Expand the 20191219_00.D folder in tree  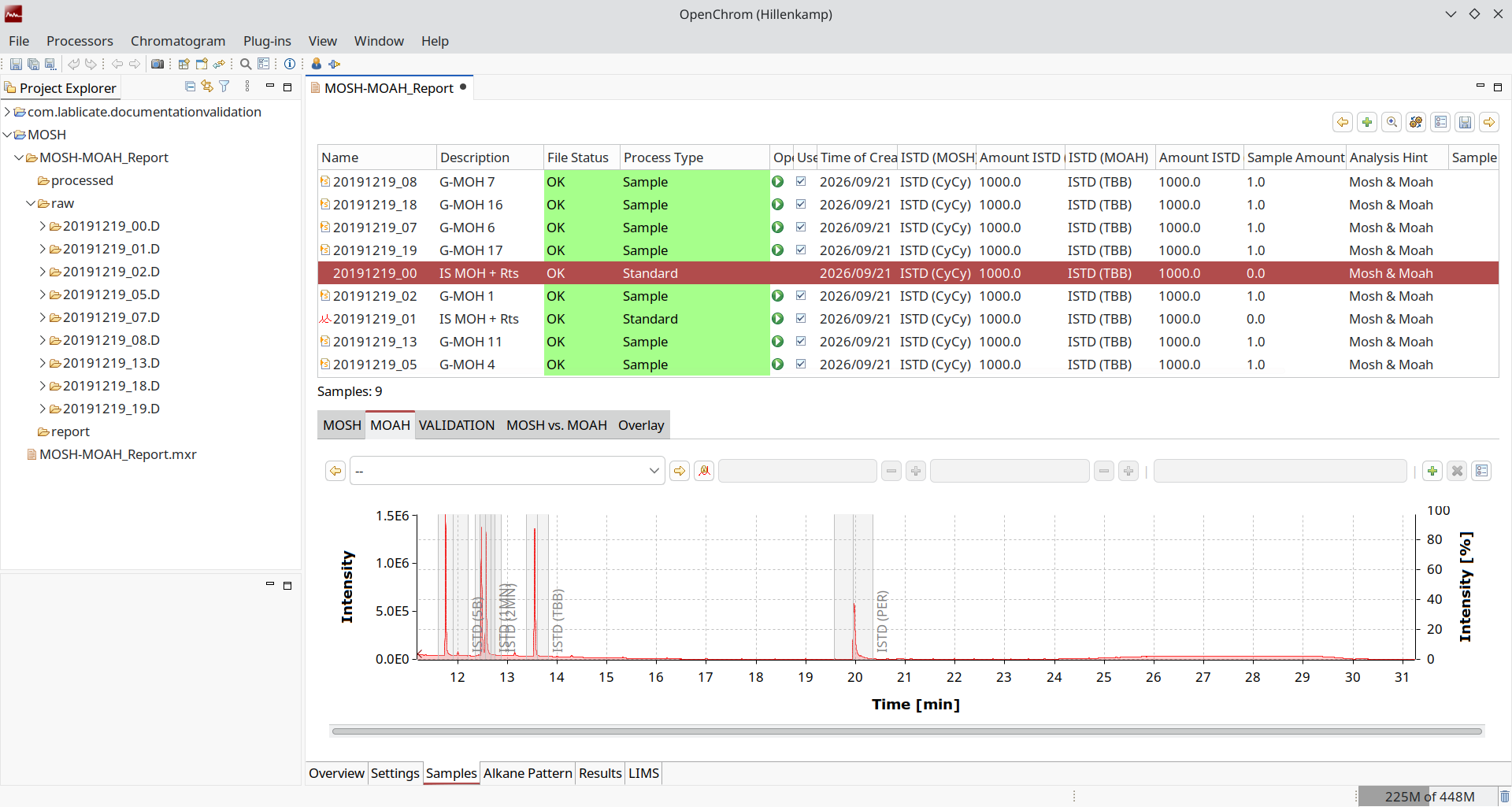(x=43, y=226)
